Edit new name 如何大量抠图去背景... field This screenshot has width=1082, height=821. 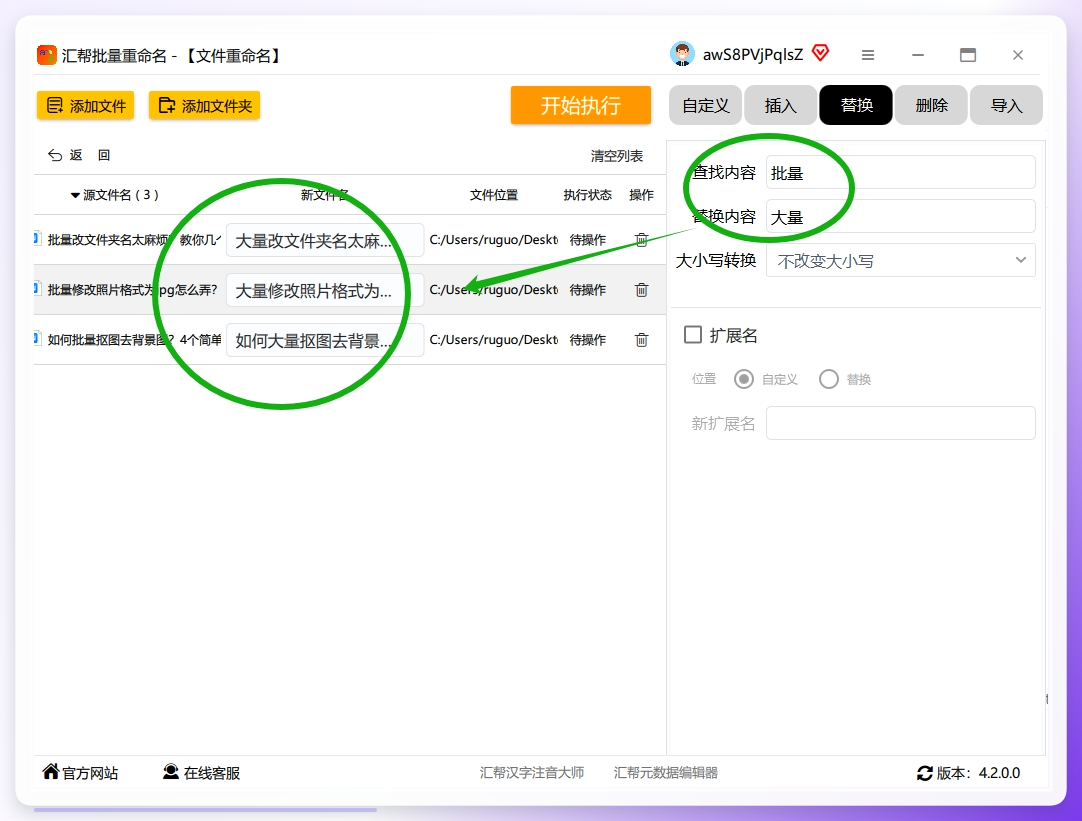pos(325,340)
